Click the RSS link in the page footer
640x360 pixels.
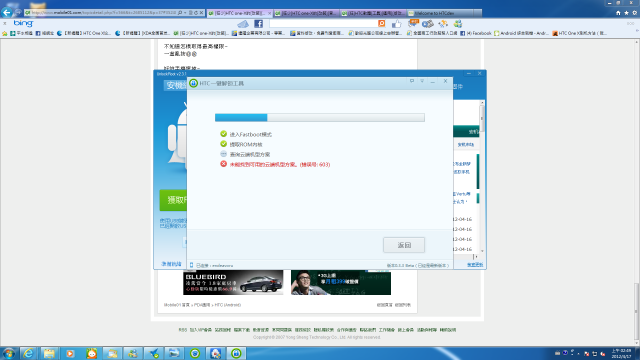point(182,330)
